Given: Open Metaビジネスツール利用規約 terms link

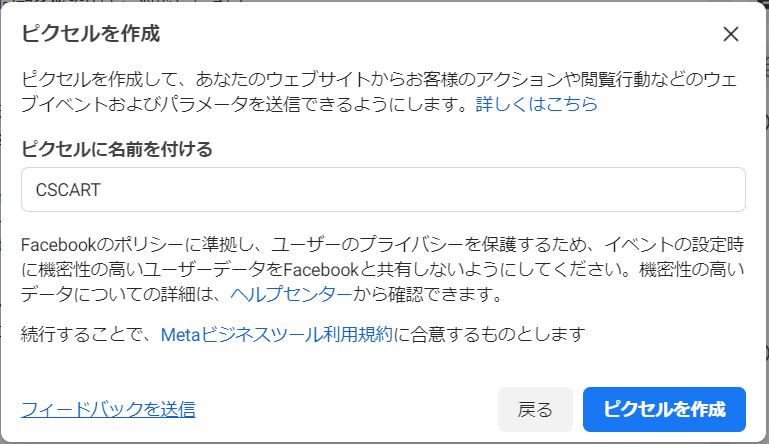Looking at the screenshot, I should coord(277,334).
